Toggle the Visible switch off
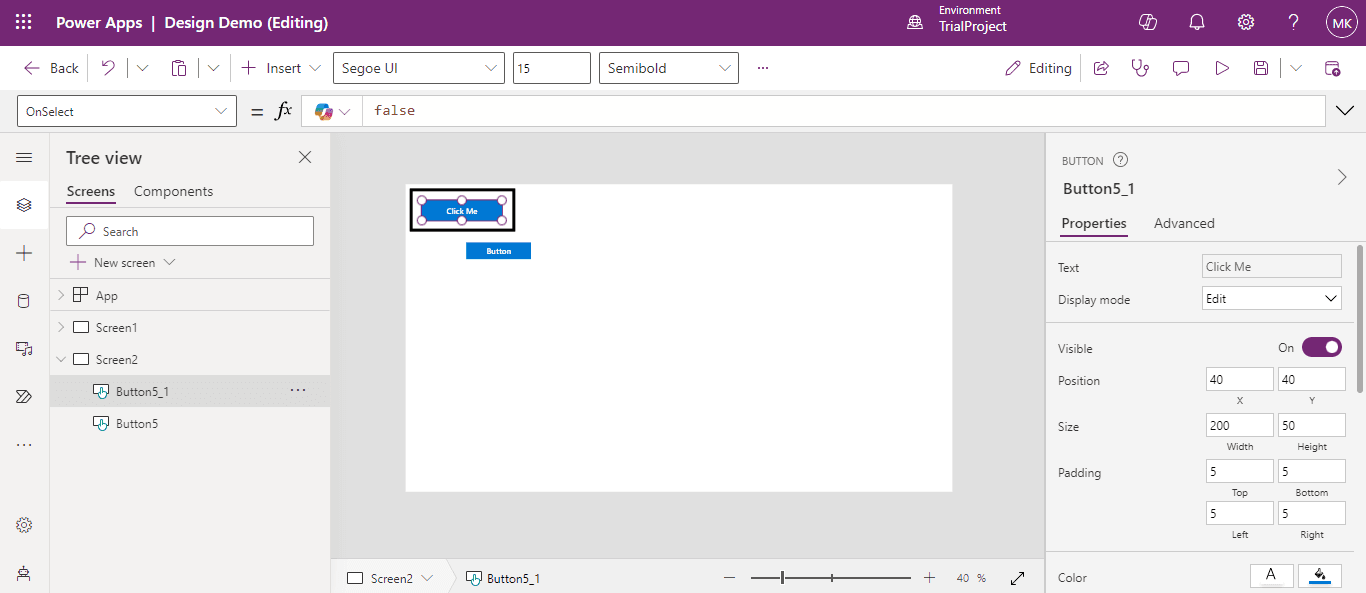This screenshot has width=1366, height=593. point(1321,348)
